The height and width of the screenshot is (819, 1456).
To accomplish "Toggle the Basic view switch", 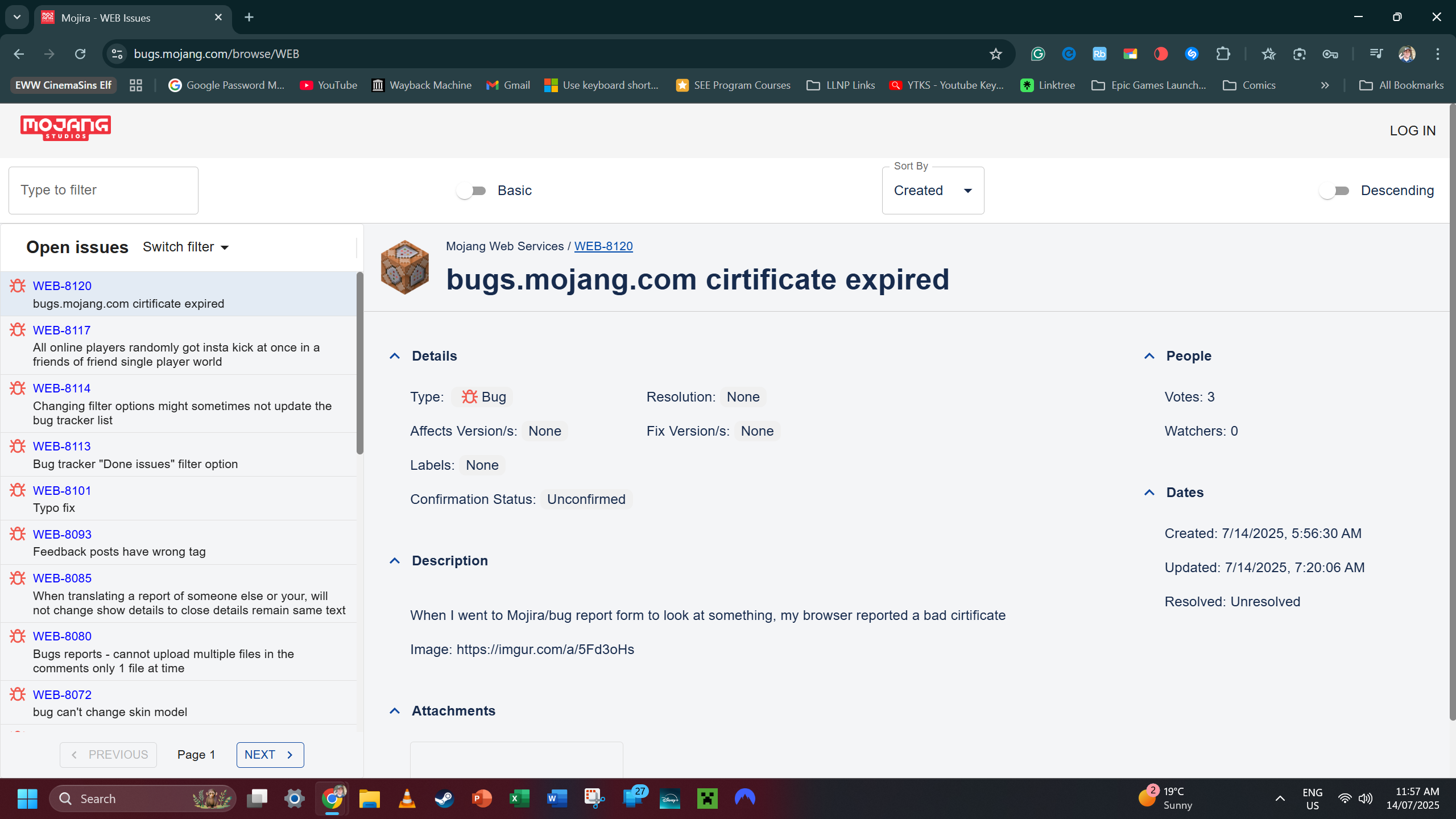I will pyautogui.click(x=471, y=191).
